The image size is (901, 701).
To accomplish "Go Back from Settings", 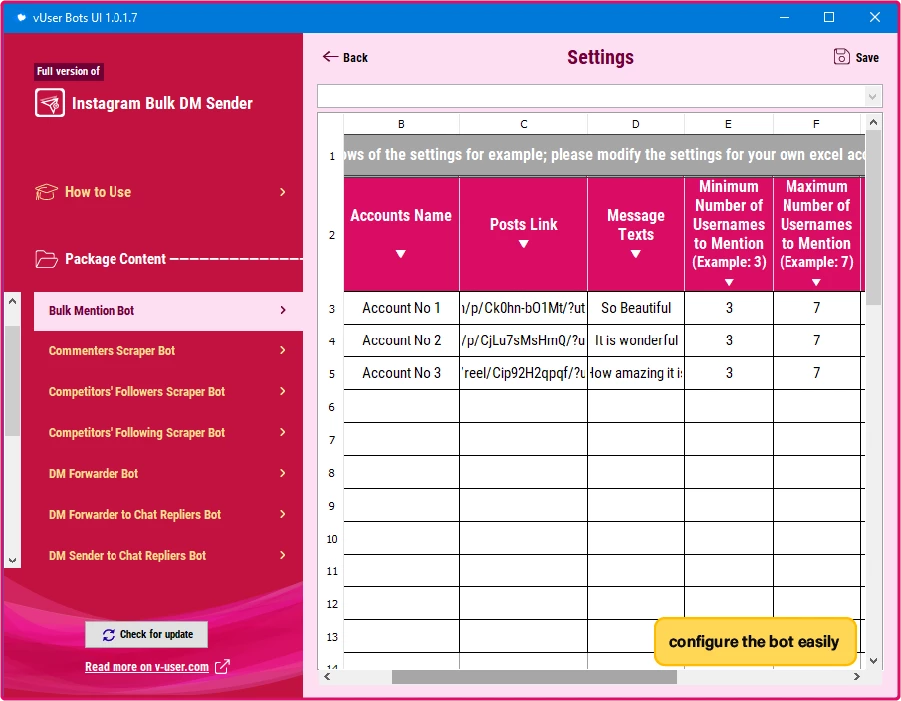I will pos(345,57).
